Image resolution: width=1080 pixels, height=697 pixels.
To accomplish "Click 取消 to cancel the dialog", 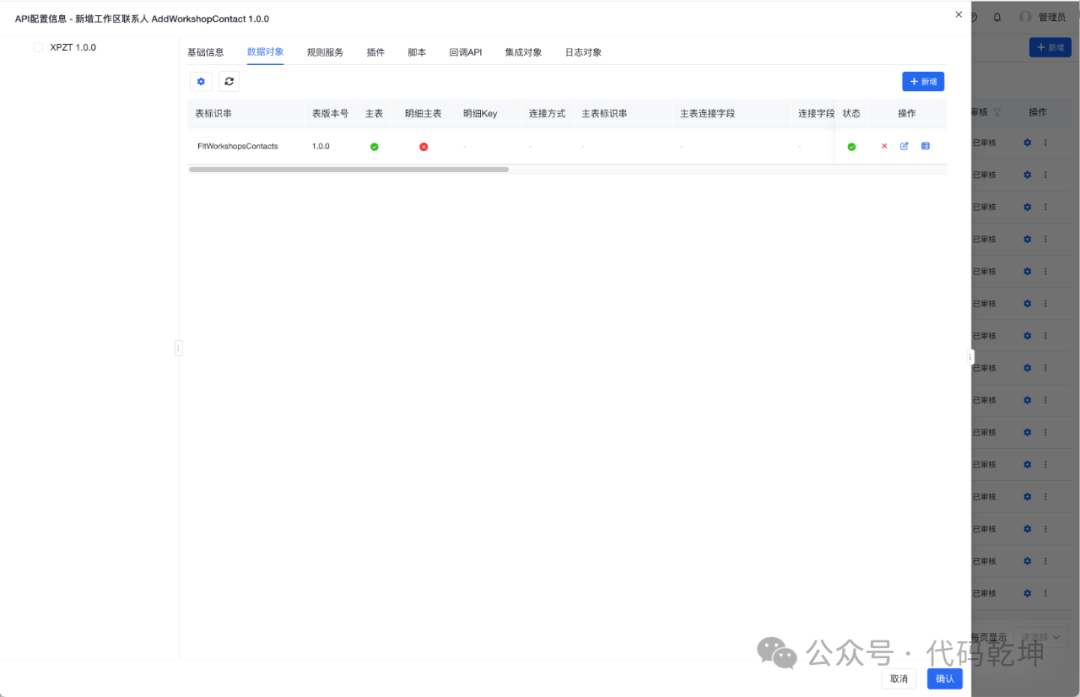I will click(x=899, y=678).
